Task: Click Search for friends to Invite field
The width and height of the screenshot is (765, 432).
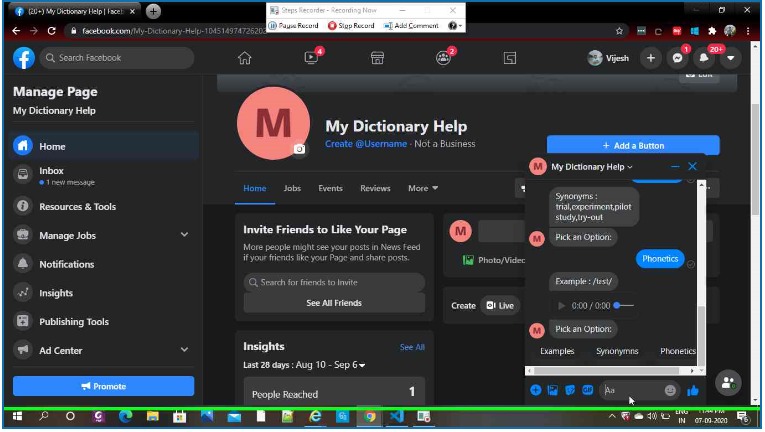Action: click(x=334, y=283)
